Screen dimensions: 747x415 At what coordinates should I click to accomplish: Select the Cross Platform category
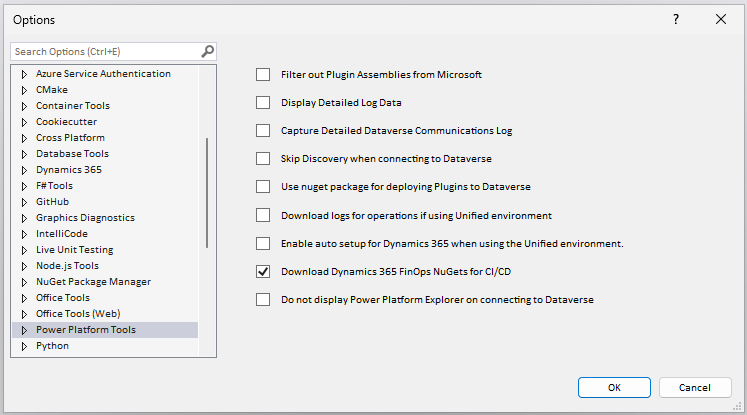pyautogui.click(x=71, y=138)
